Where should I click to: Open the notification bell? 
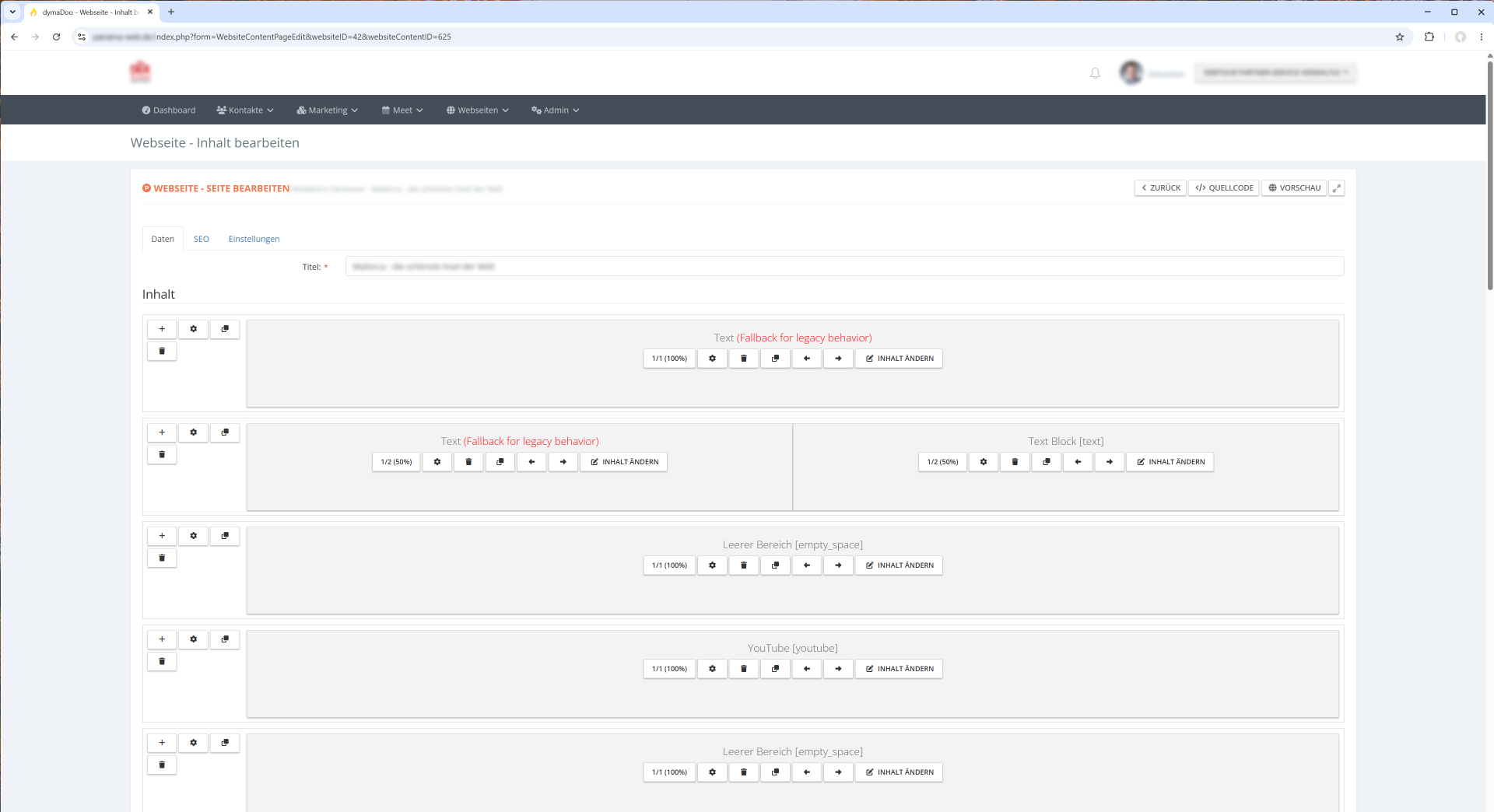click(1095, 73)
